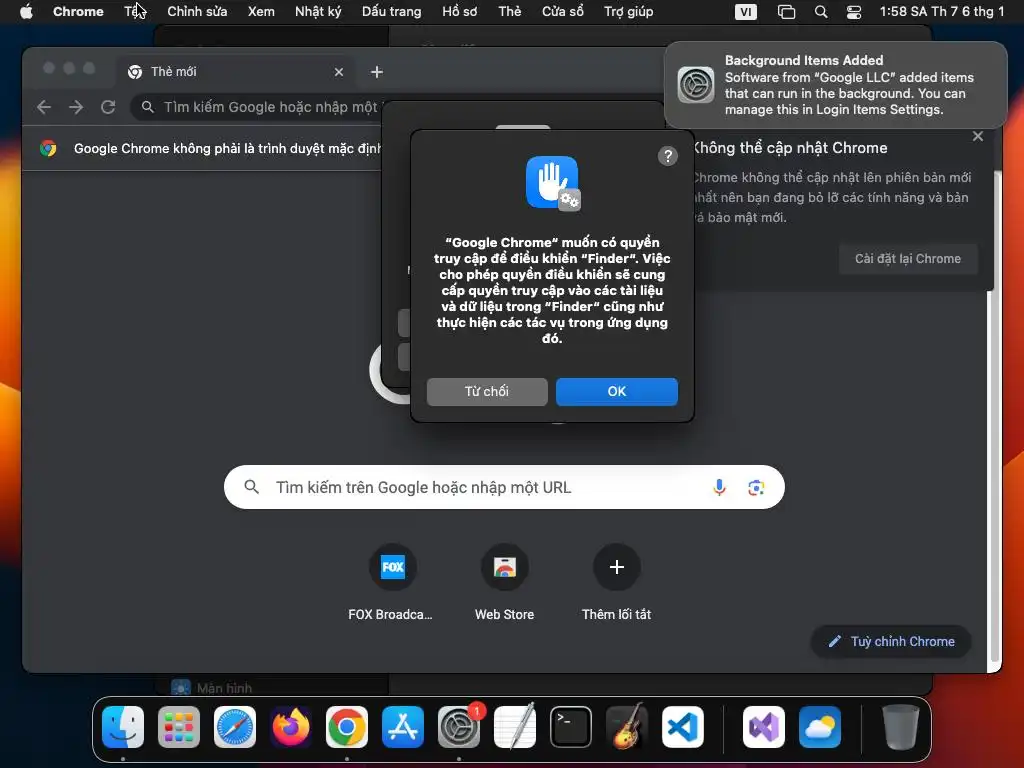Click the Background Items Added notification
Image resolution: width=1024 pixels, height=768 pixels.
836,85
